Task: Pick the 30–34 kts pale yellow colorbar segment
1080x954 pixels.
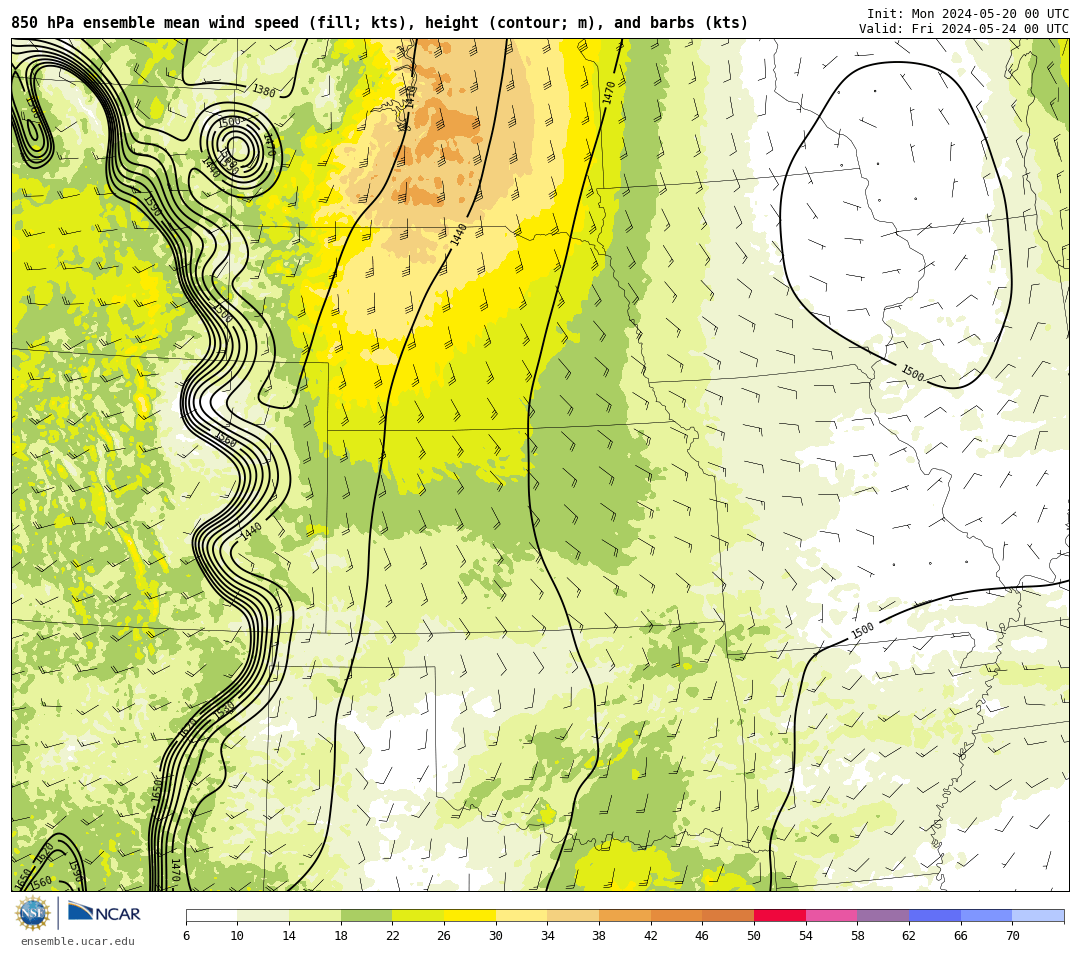Action: [521, 915]
